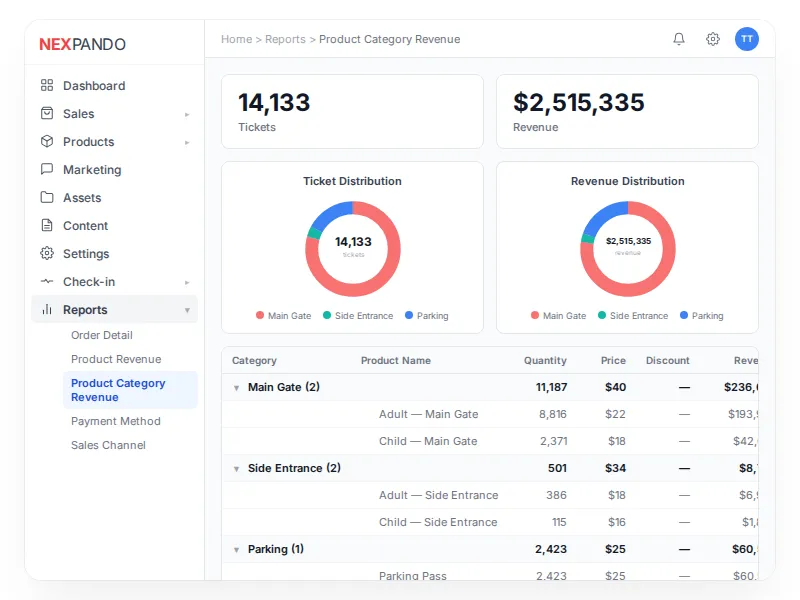Select the Parking Pass row
Image resolution: width=800 pixels, height=600 pixels.
[490, 573]
